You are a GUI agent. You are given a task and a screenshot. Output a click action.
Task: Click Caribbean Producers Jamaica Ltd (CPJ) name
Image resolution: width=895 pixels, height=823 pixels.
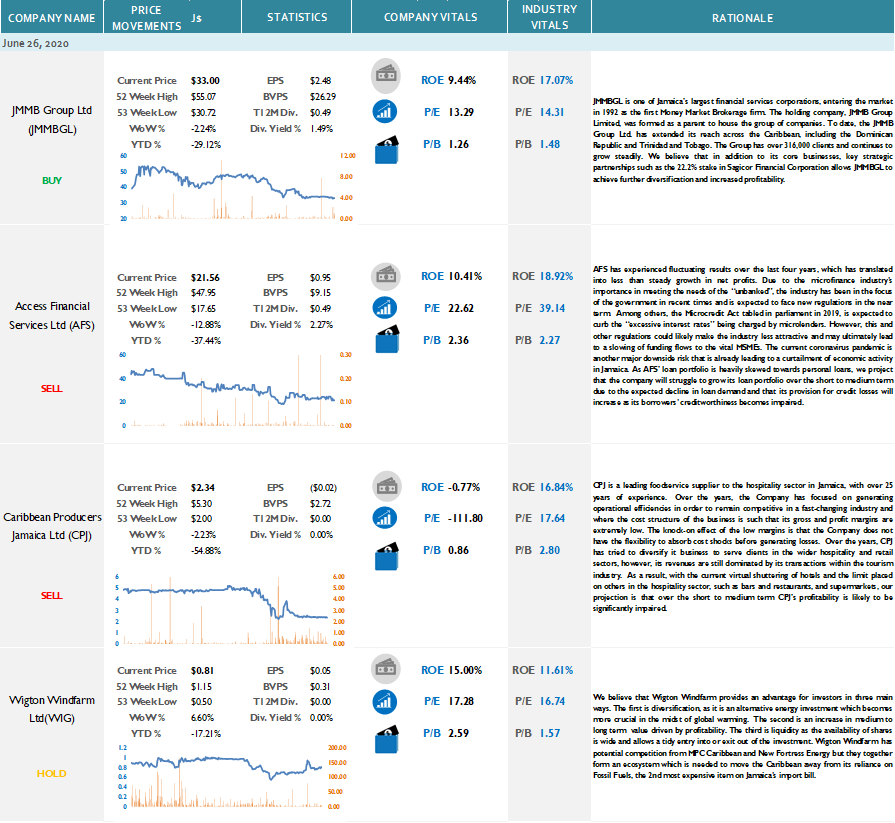52,526
